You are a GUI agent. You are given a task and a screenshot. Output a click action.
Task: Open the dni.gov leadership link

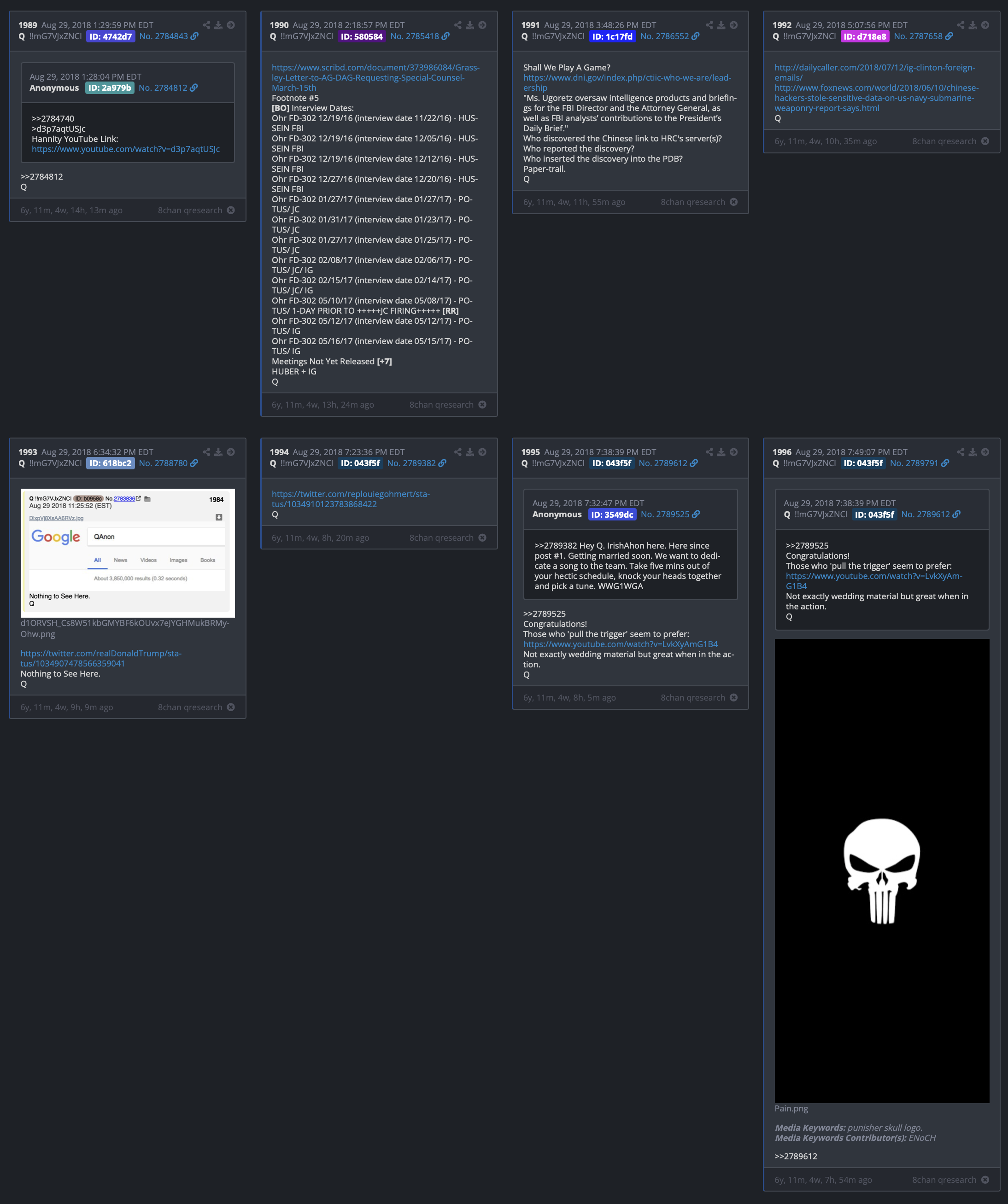pyautogui.click(x=627, y=82)
